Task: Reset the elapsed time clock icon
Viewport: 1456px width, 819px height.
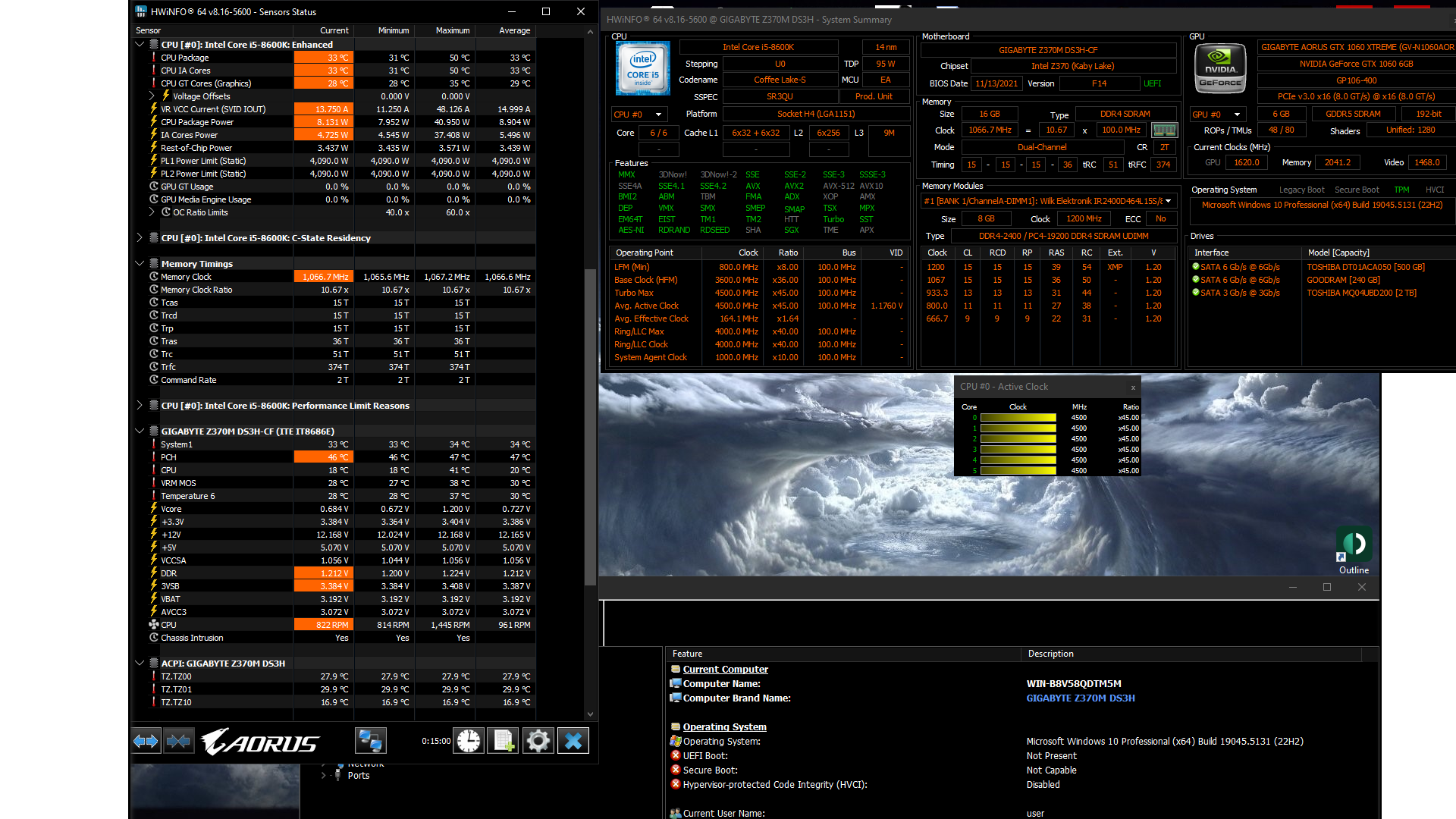Action: coord(469,741)
